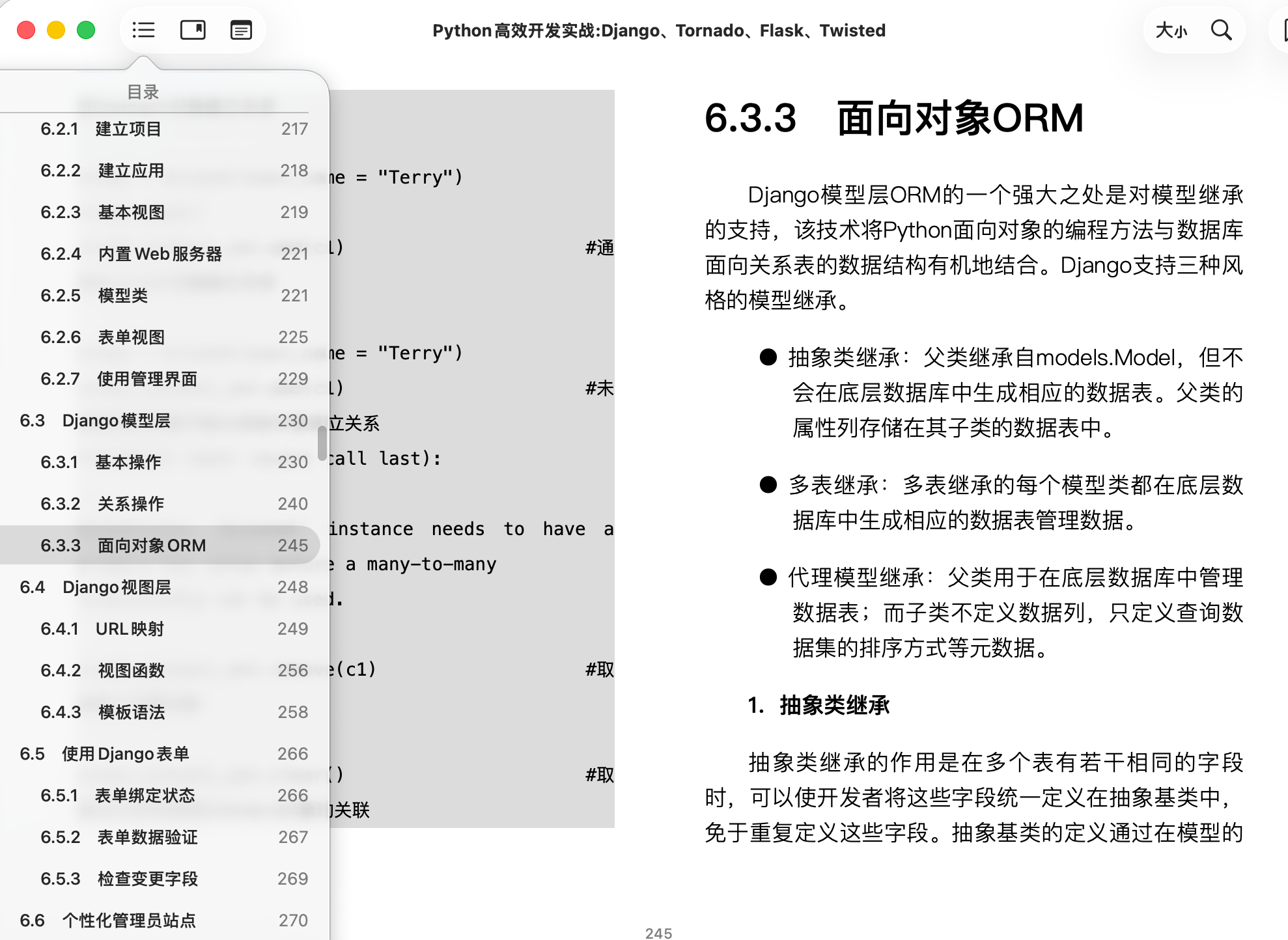Viewport: 1288px width, 940px height.
Task: Open the notes panel icon
Action: (x=241, y=30)
